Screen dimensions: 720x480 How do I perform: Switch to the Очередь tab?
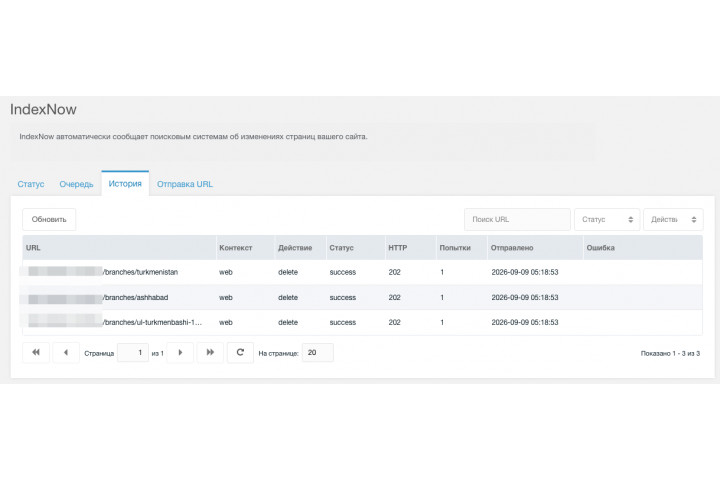[76, 184]
